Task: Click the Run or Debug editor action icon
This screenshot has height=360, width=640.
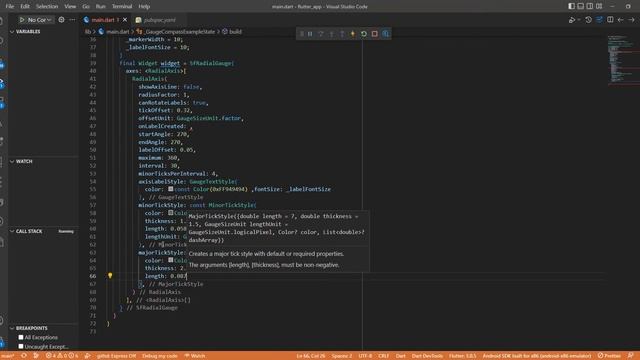Action: [x=572, y=20]
